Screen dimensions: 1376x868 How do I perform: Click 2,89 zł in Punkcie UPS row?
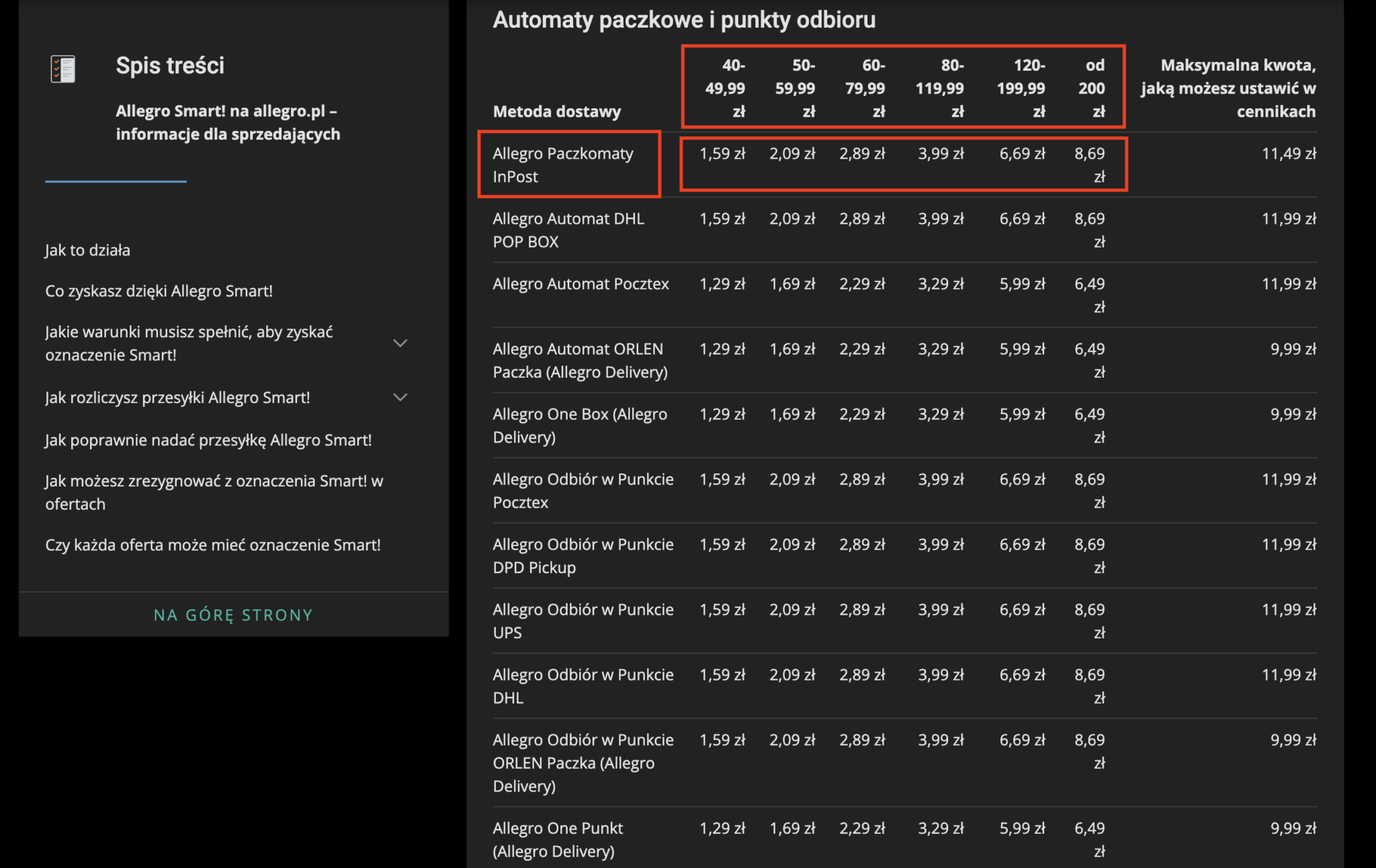coord(862,609)
